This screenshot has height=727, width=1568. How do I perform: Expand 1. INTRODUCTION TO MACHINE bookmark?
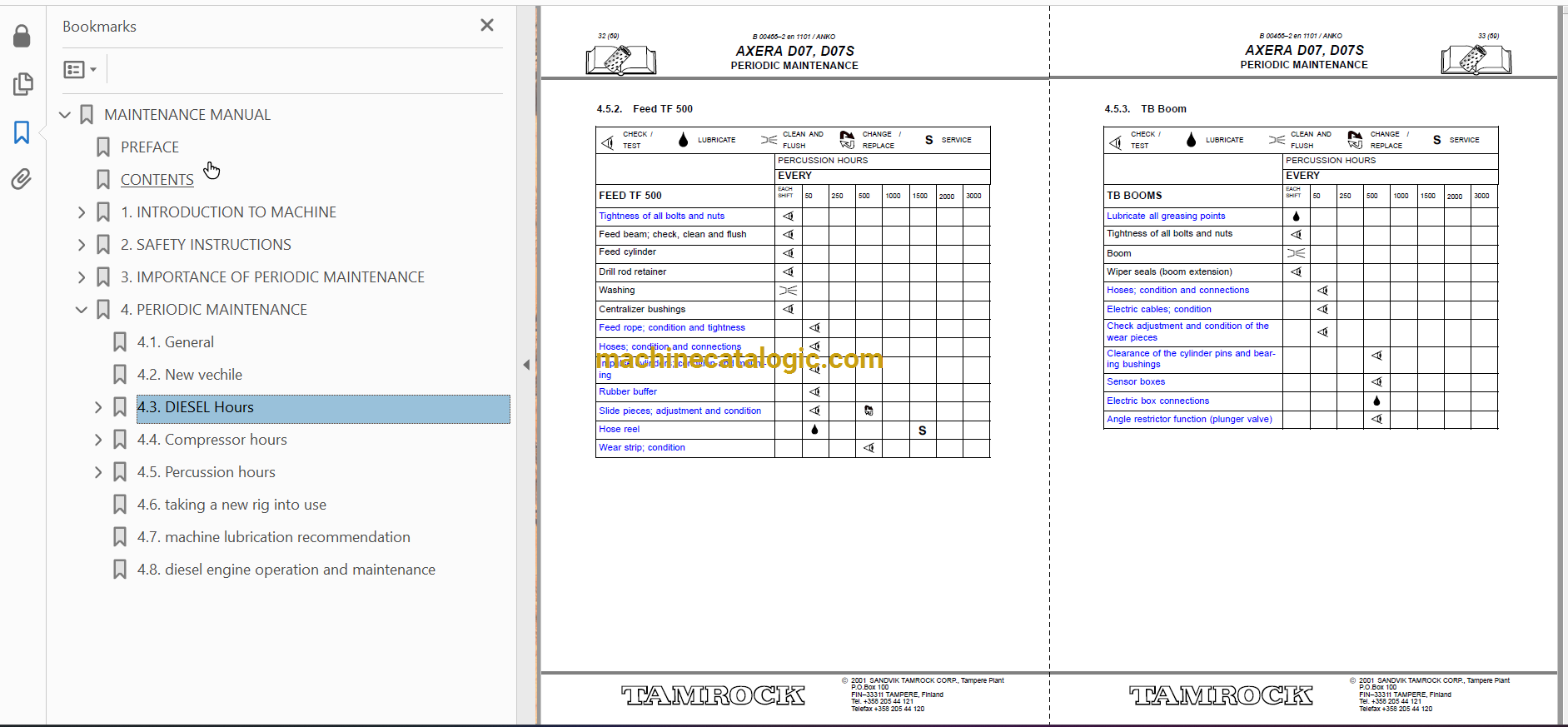pyautogui.click(x=82, y=212)
